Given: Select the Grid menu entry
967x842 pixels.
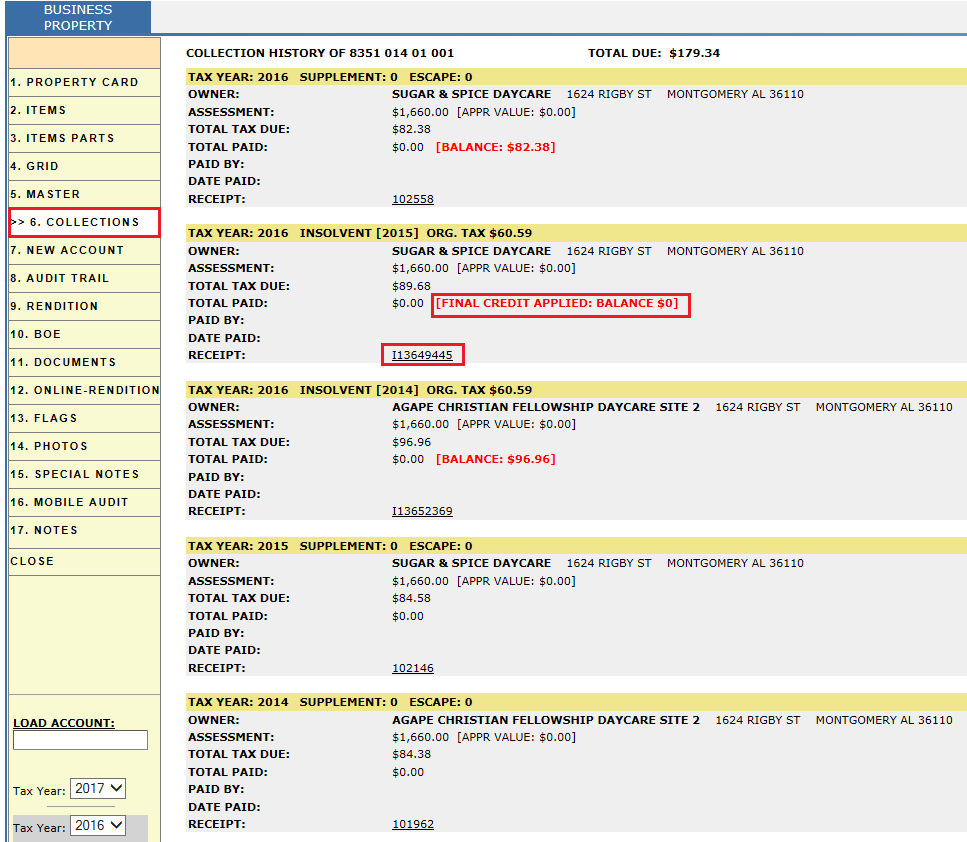Looking at the screenshot, I should [x=84, y=167].
